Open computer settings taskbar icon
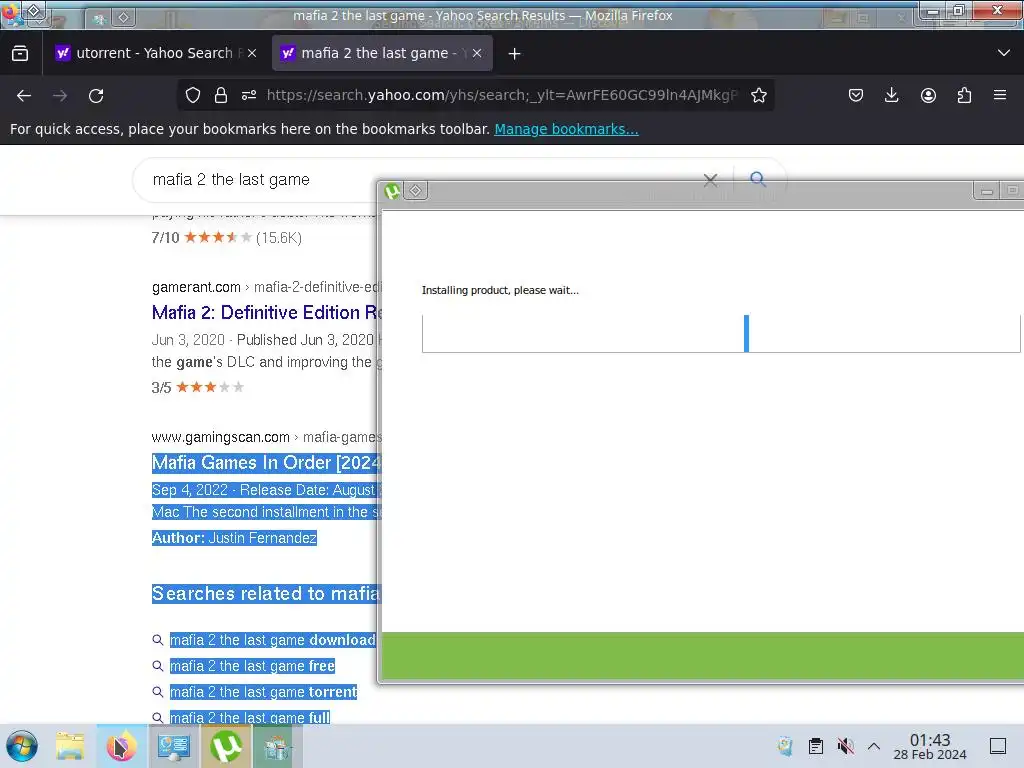Screen dimensions: 1024x768 [174, 746]
